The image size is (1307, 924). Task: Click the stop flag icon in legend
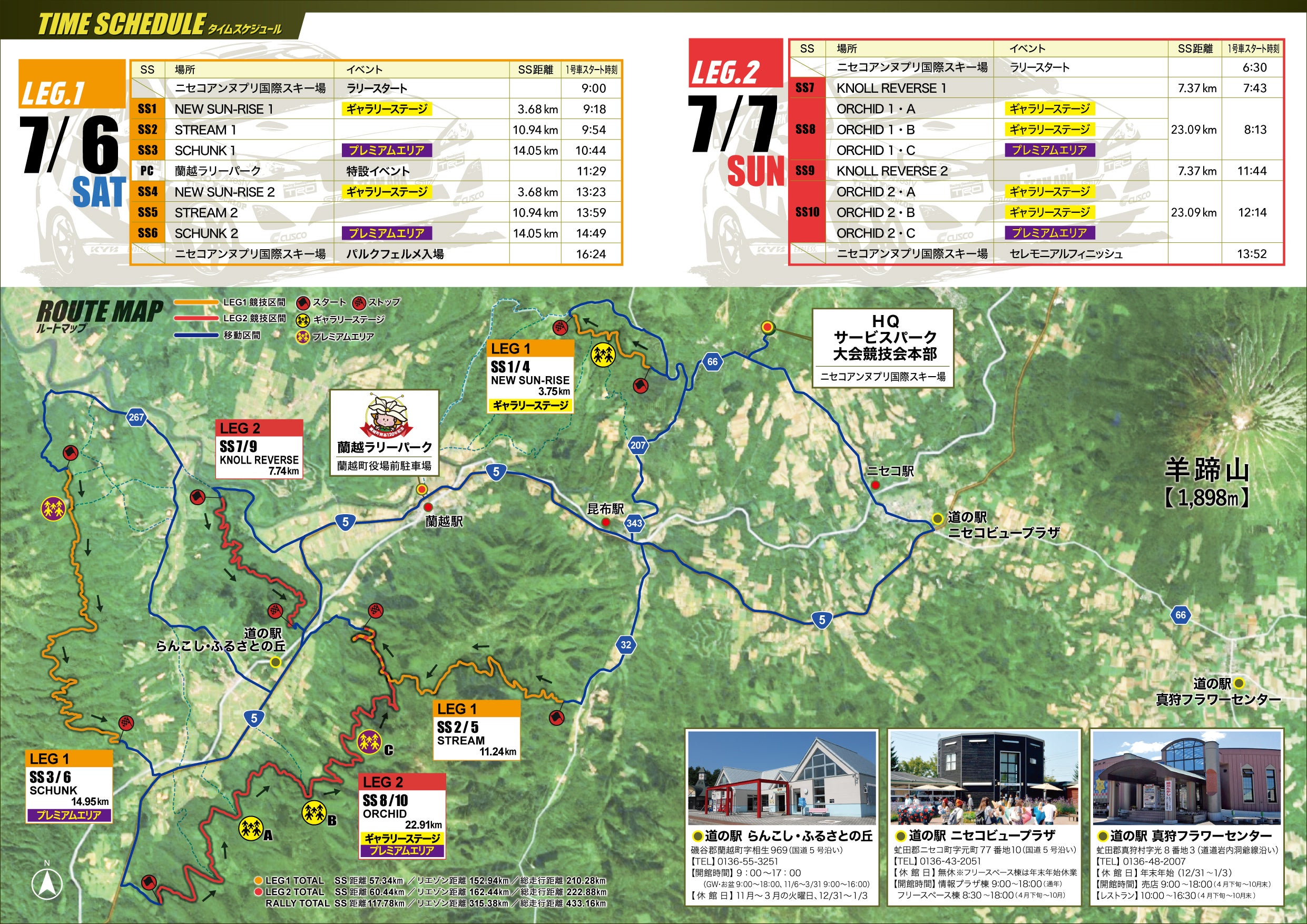pos(359,302)
